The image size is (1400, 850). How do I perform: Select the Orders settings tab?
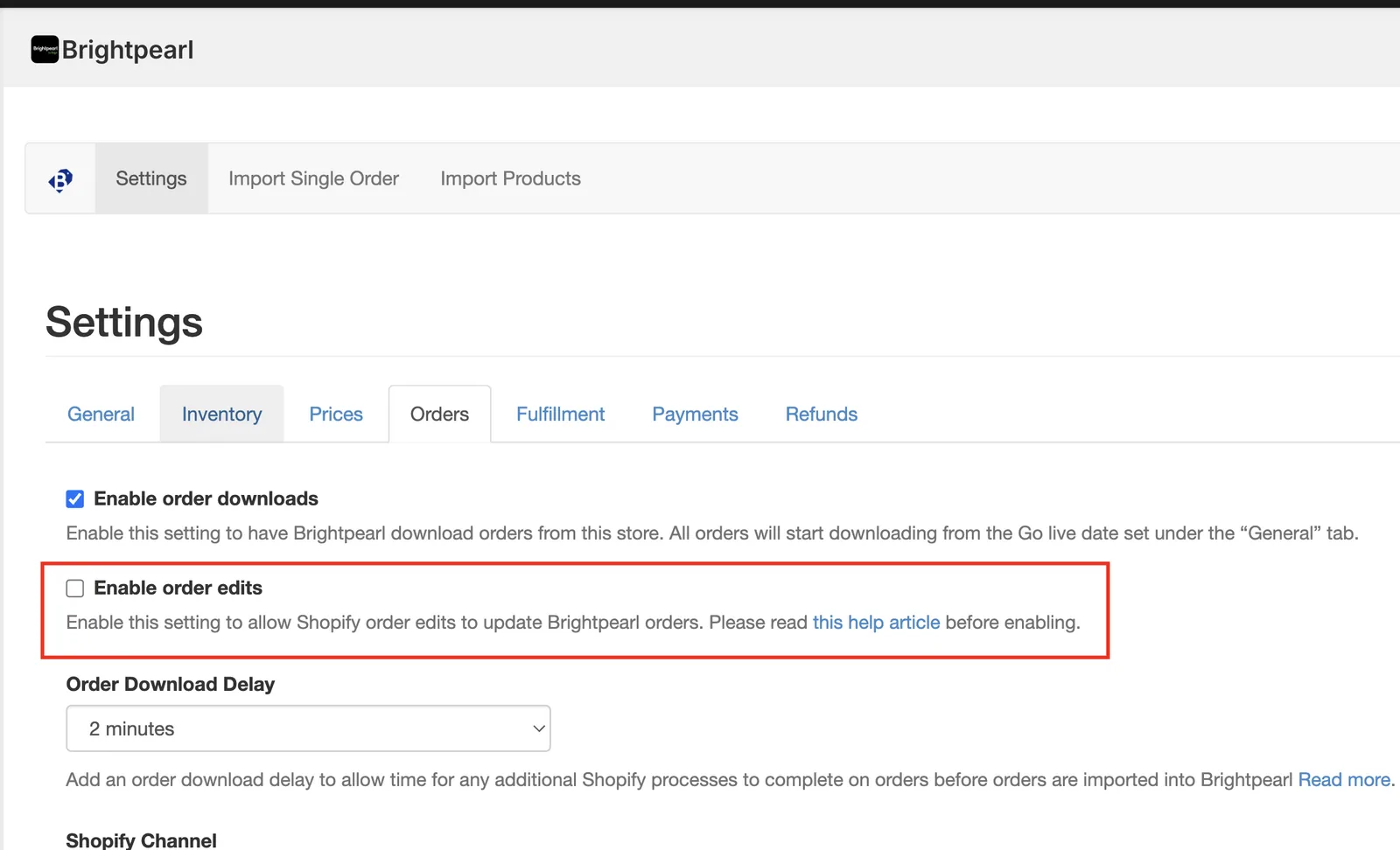[x=439, y=415]
